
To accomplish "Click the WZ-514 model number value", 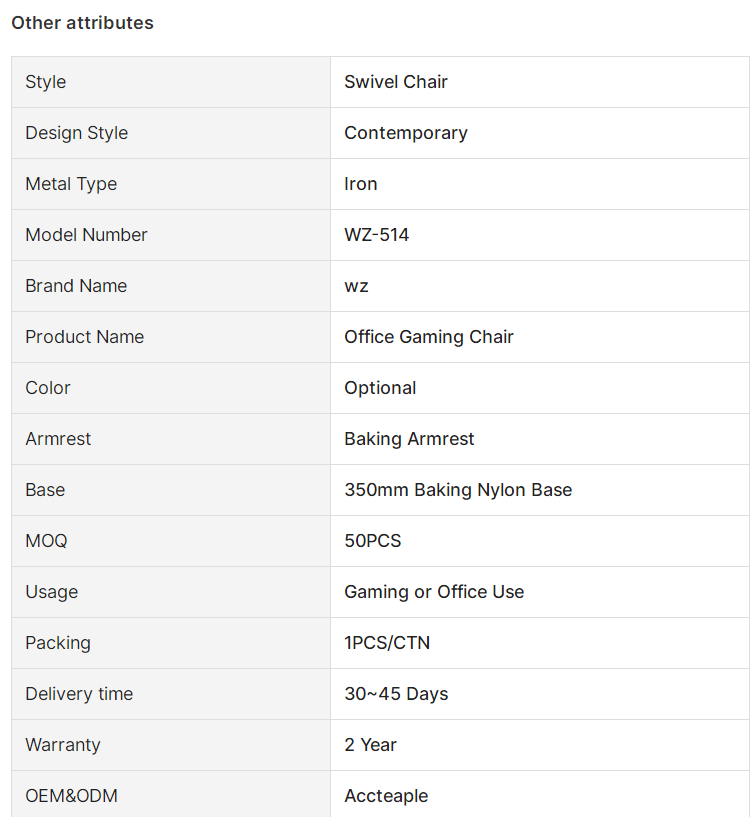I will point(376,235).
